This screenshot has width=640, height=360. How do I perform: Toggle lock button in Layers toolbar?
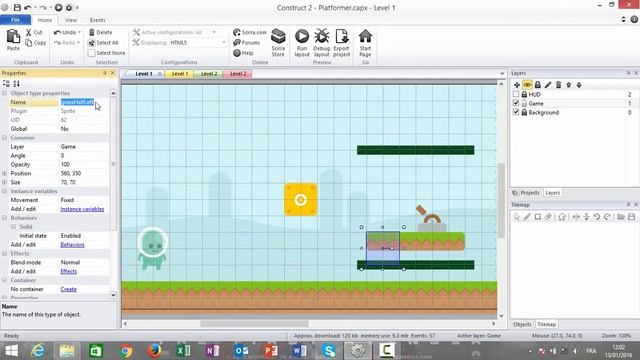[x=538, y=85]
